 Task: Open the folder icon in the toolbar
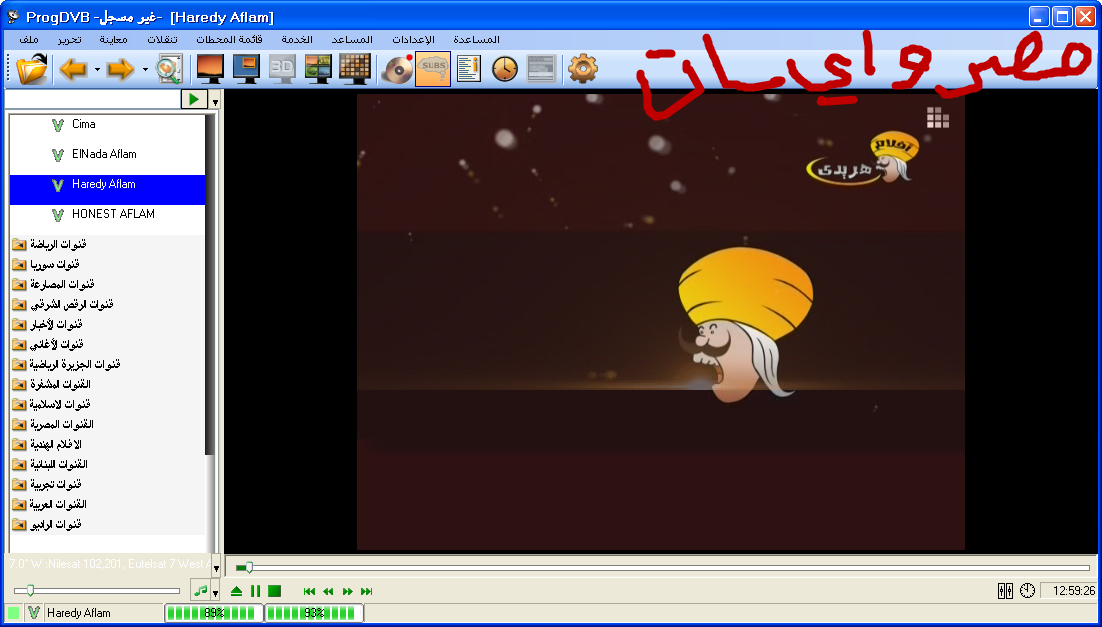(32, 69)
